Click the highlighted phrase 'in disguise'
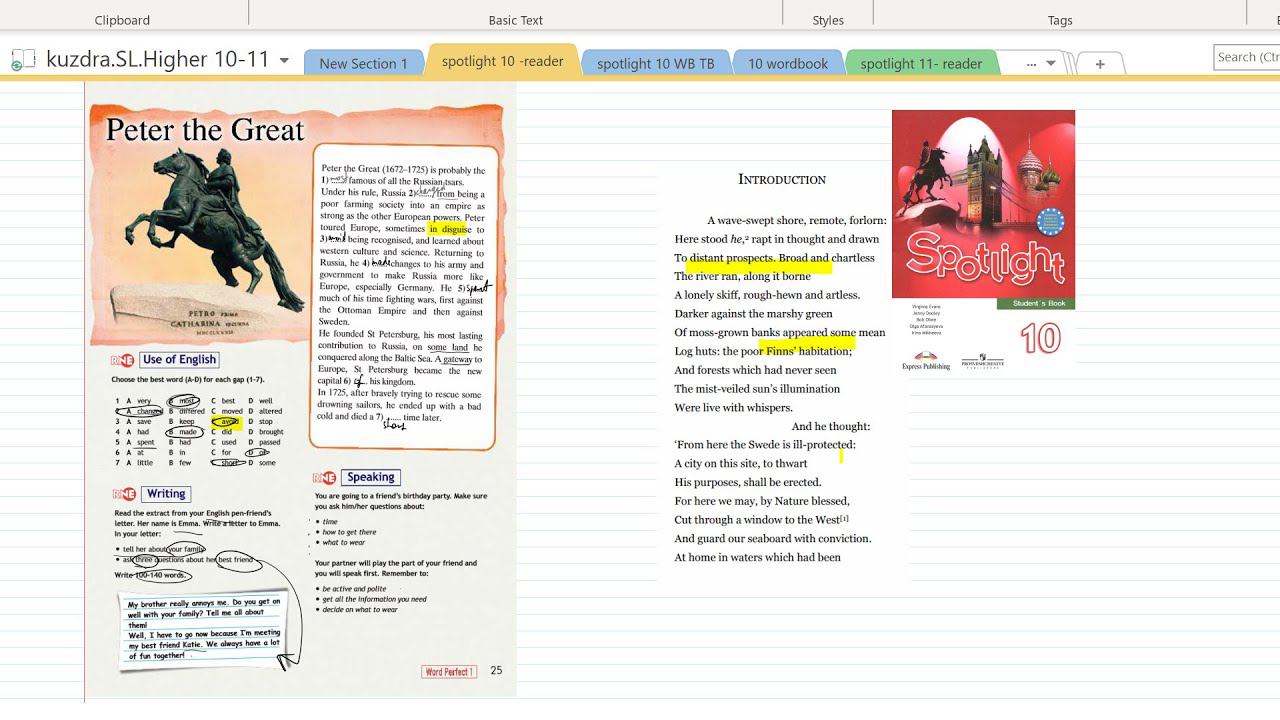 click(449, 229)
